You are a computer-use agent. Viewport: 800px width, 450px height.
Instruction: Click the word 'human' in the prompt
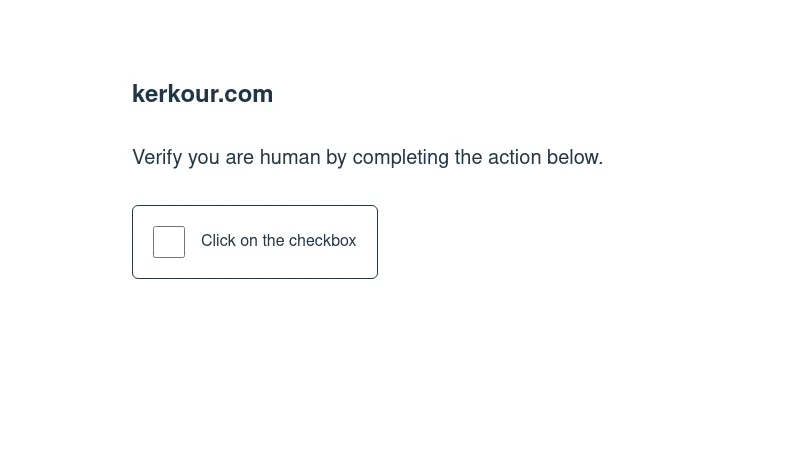click(x=290, y=157)
